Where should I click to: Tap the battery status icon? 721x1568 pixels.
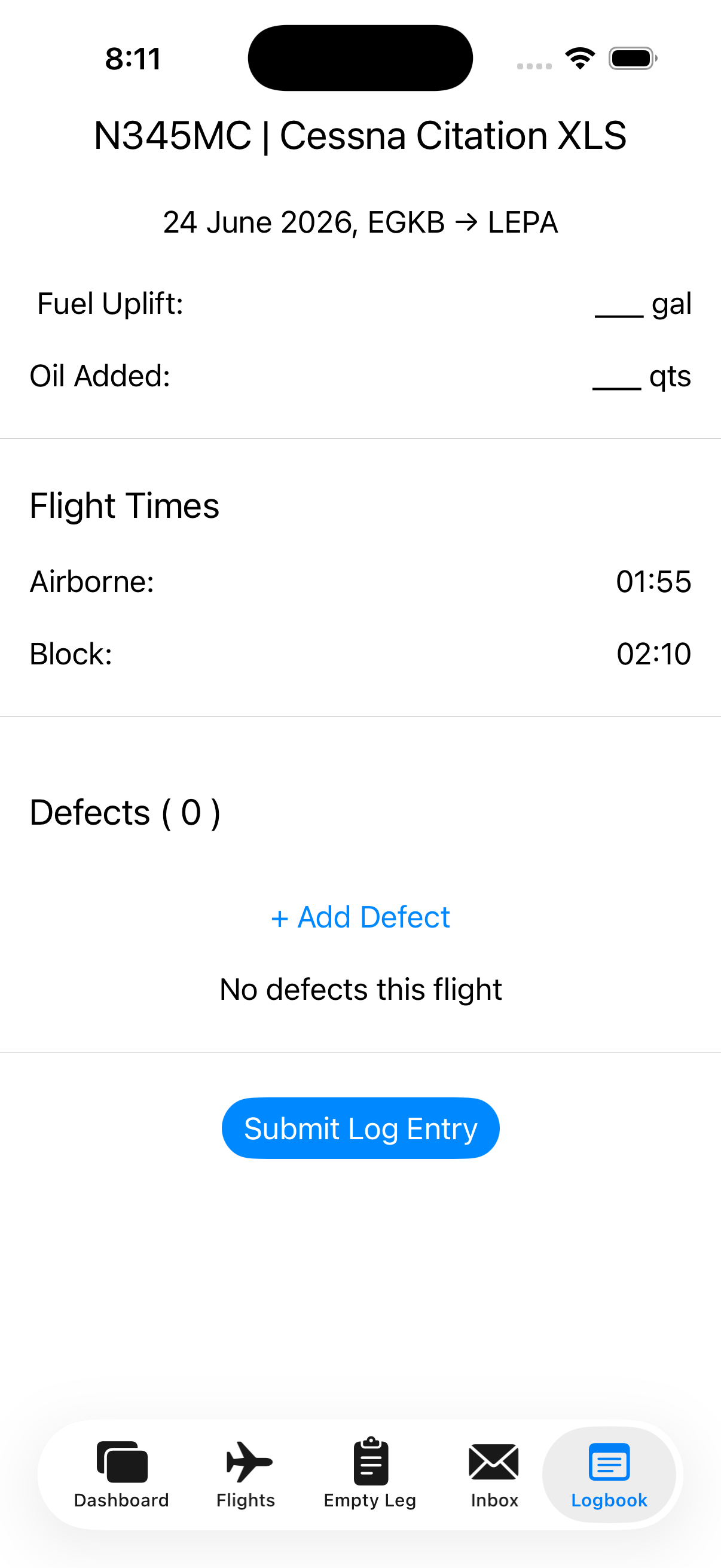[x=633, y=59]
